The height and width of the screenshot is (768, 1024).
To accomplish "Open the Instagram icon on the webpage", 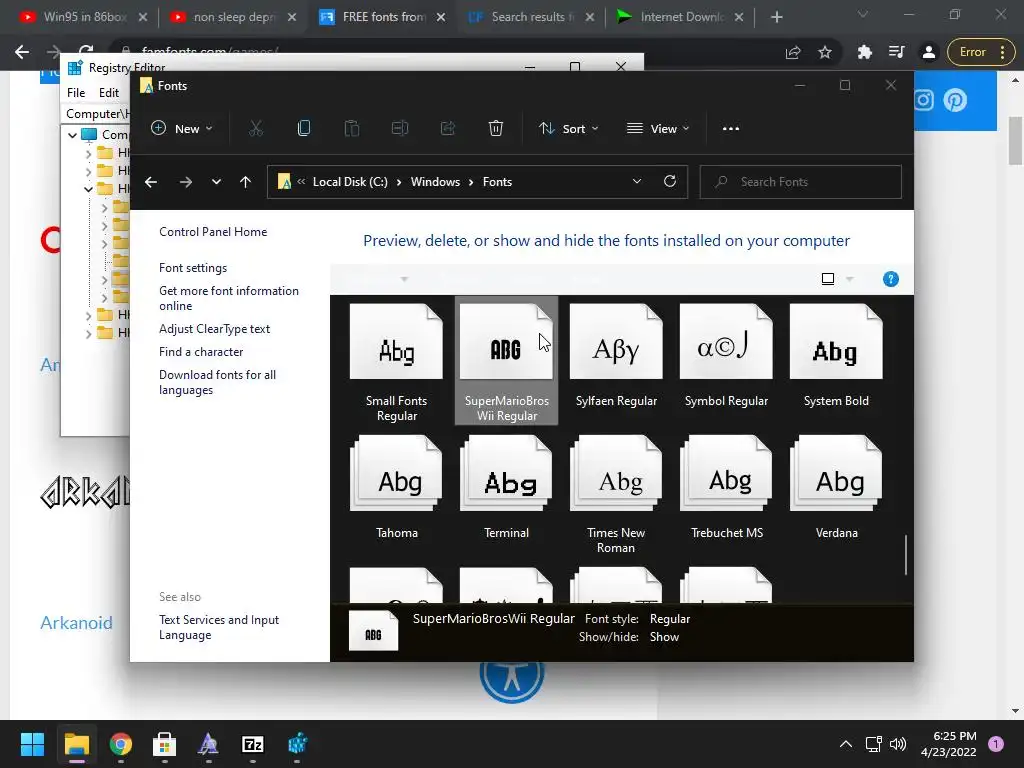I will click(x=923, y=100).
